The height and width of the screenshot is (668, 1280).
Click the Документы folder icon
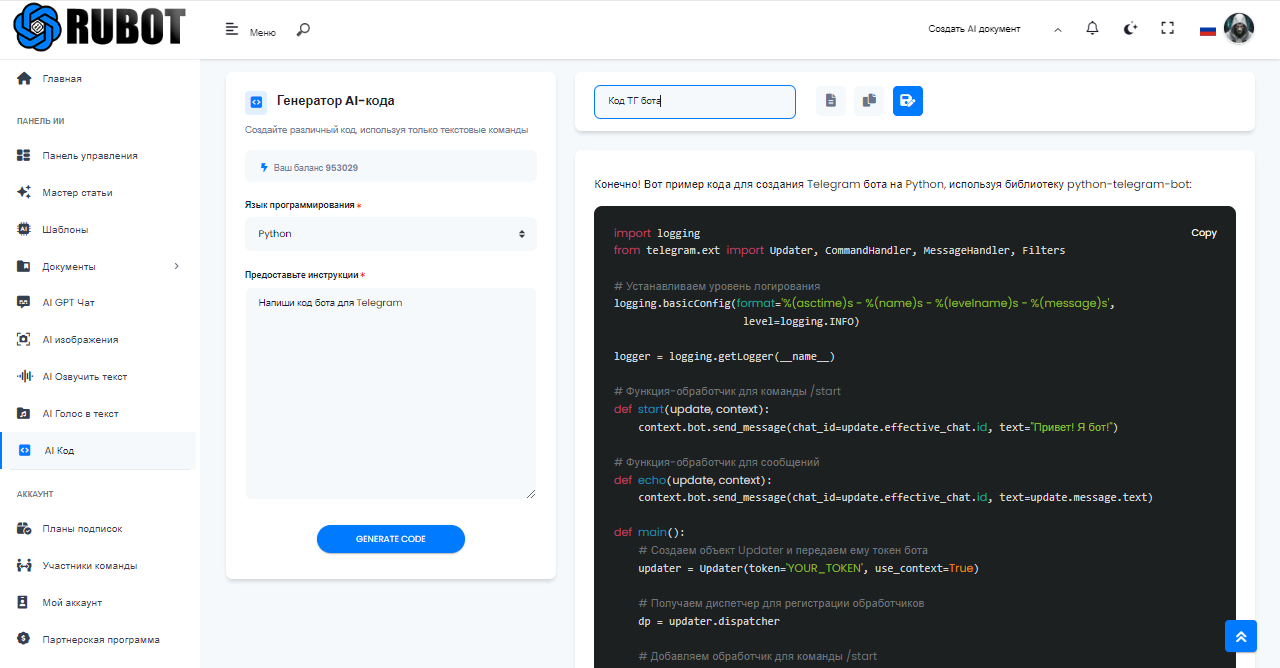click(x=24, y=266)
